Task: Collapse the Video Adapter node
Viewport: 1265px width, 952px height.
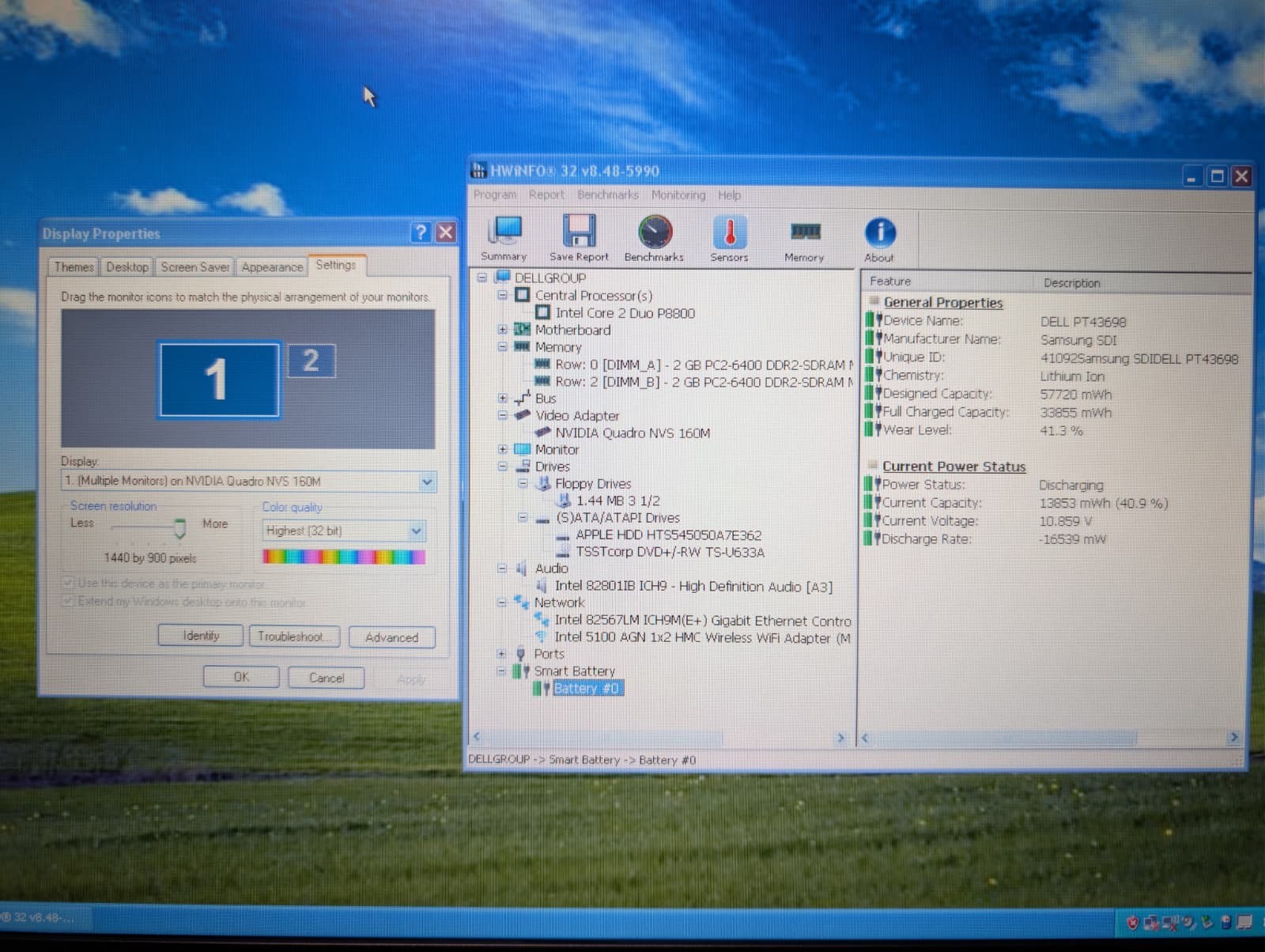Action: point(502,415)
